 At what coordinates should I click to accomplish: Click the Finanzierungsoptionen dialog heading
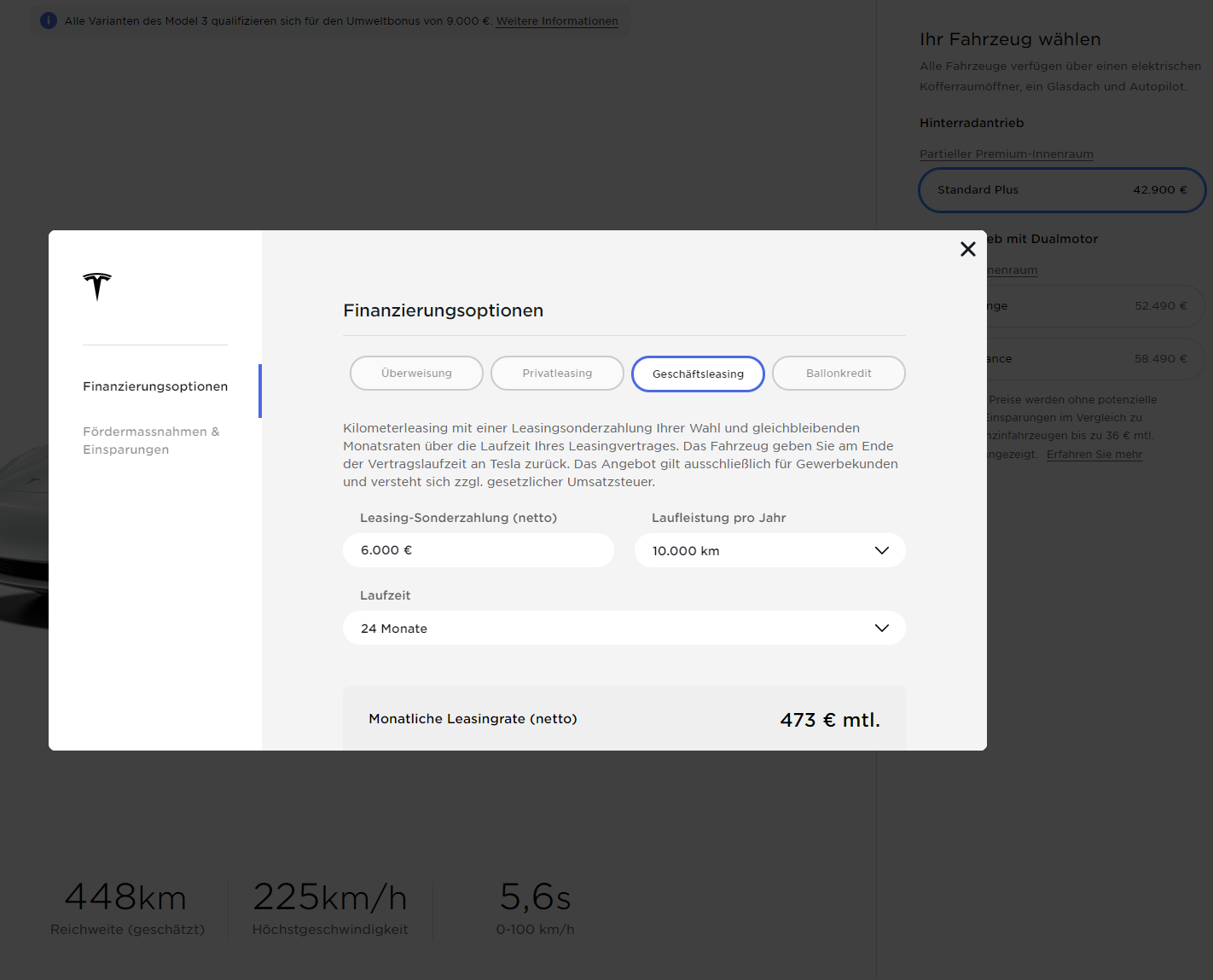444,310
